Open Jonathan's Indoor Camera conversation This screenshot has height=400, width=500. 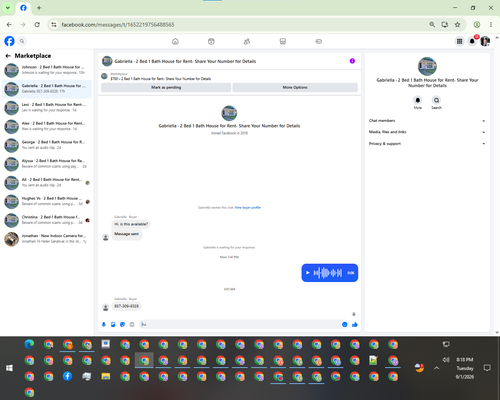(47, 239)
